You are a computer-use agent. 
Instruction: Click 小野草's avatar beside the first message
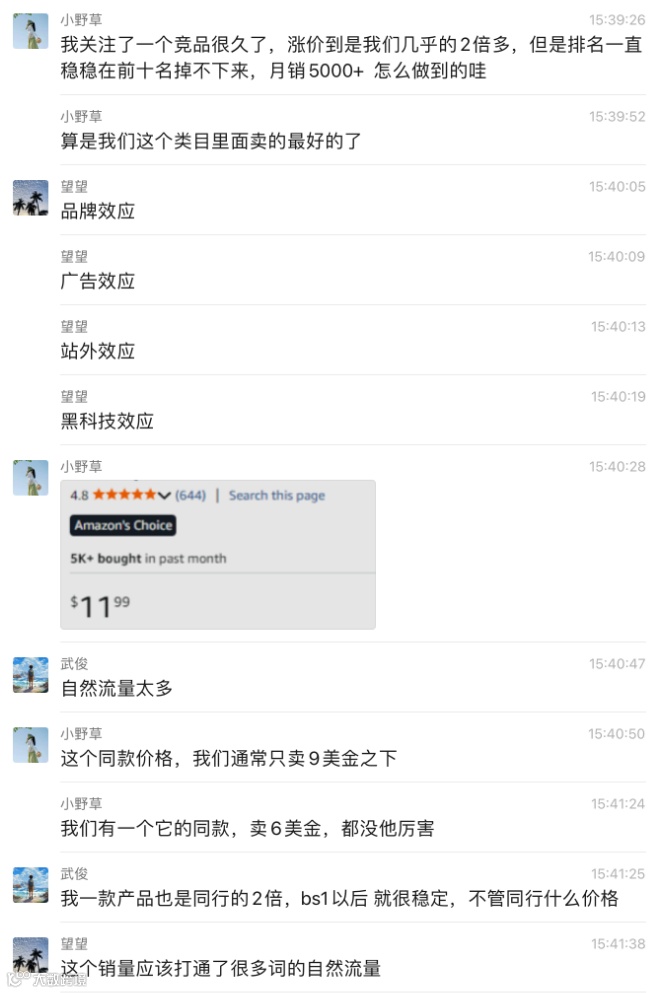(x=30, y=31)
